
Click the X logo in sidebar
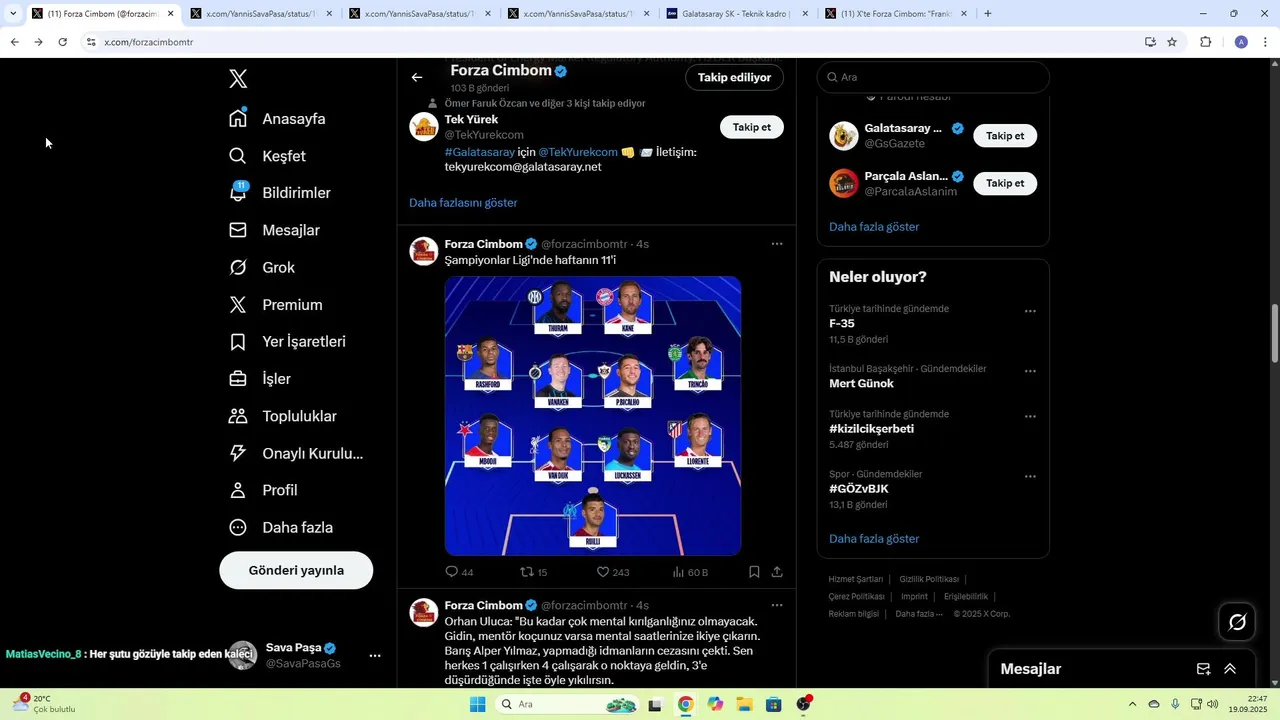(238, 79)
